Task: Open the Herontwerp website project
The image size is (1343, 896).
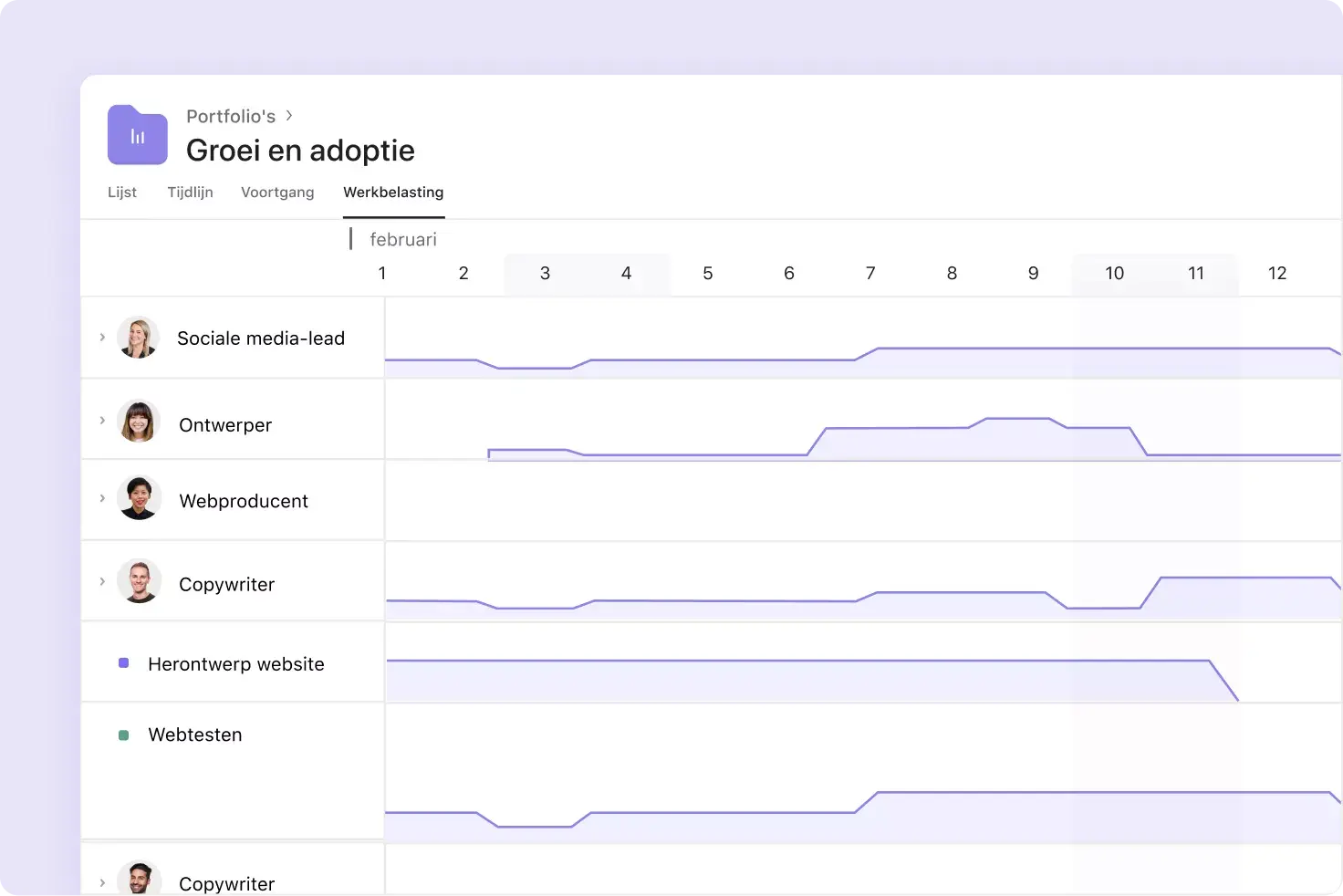Action: point(235,664)
